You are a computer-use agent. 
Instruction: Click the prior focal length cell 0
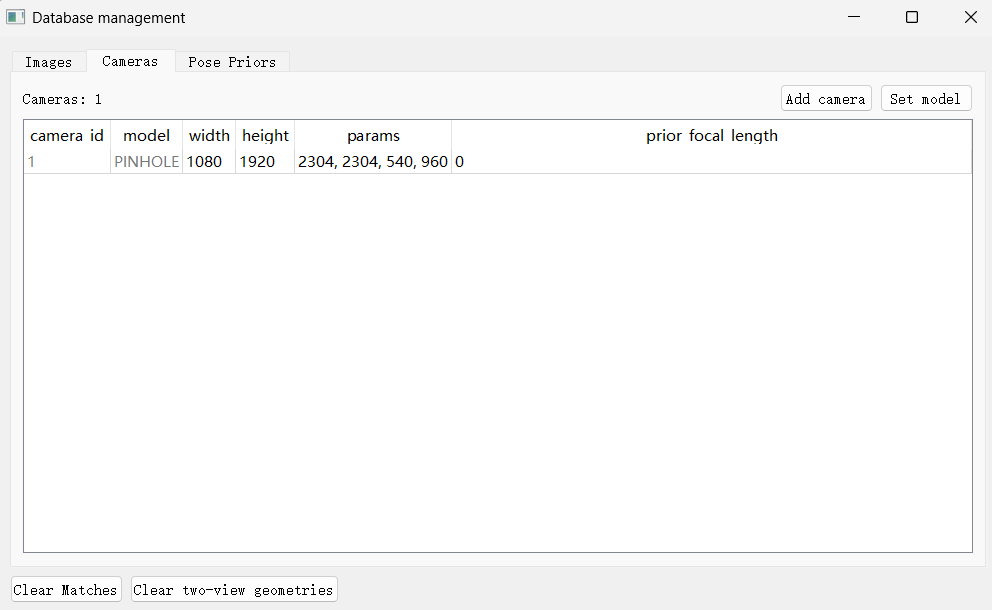(x=711, y=161)
